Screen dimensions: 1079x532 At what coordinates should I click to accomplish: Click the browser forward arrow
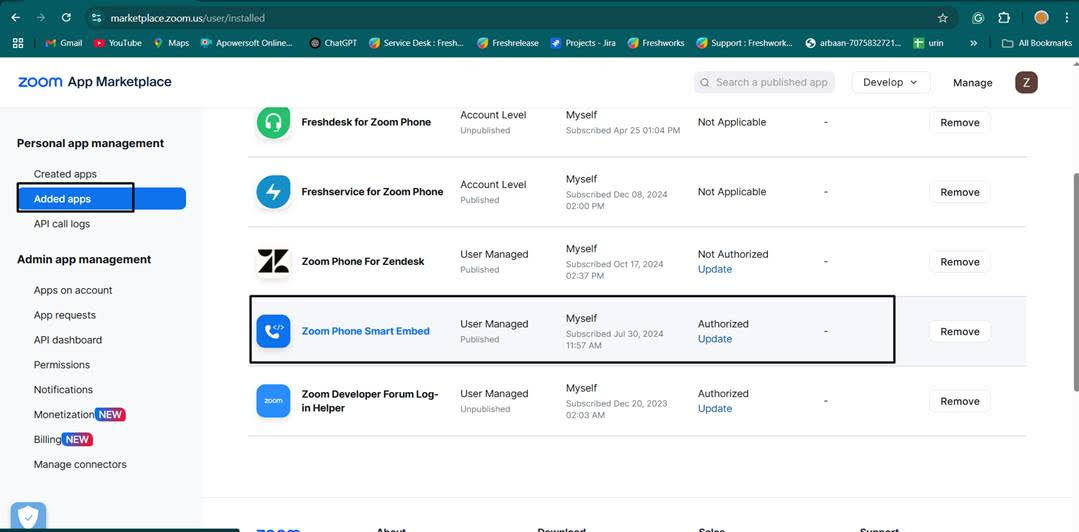coord(41,18)
